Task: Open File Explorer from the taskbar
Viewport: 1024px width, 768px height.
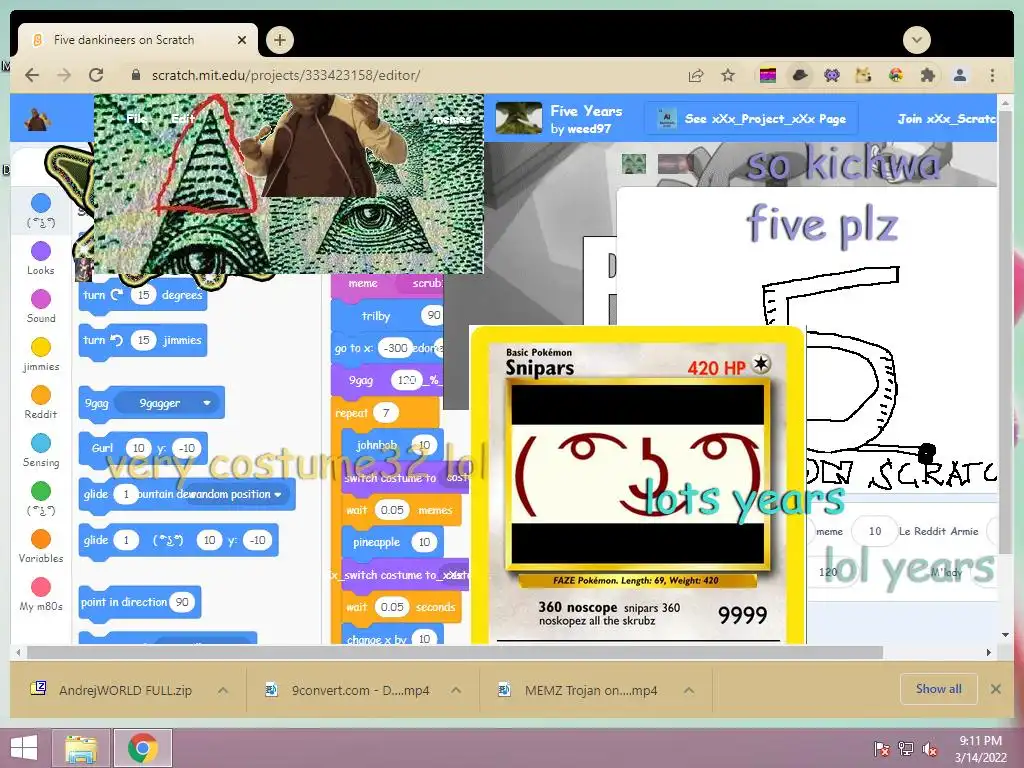Action: coord(81,748)
